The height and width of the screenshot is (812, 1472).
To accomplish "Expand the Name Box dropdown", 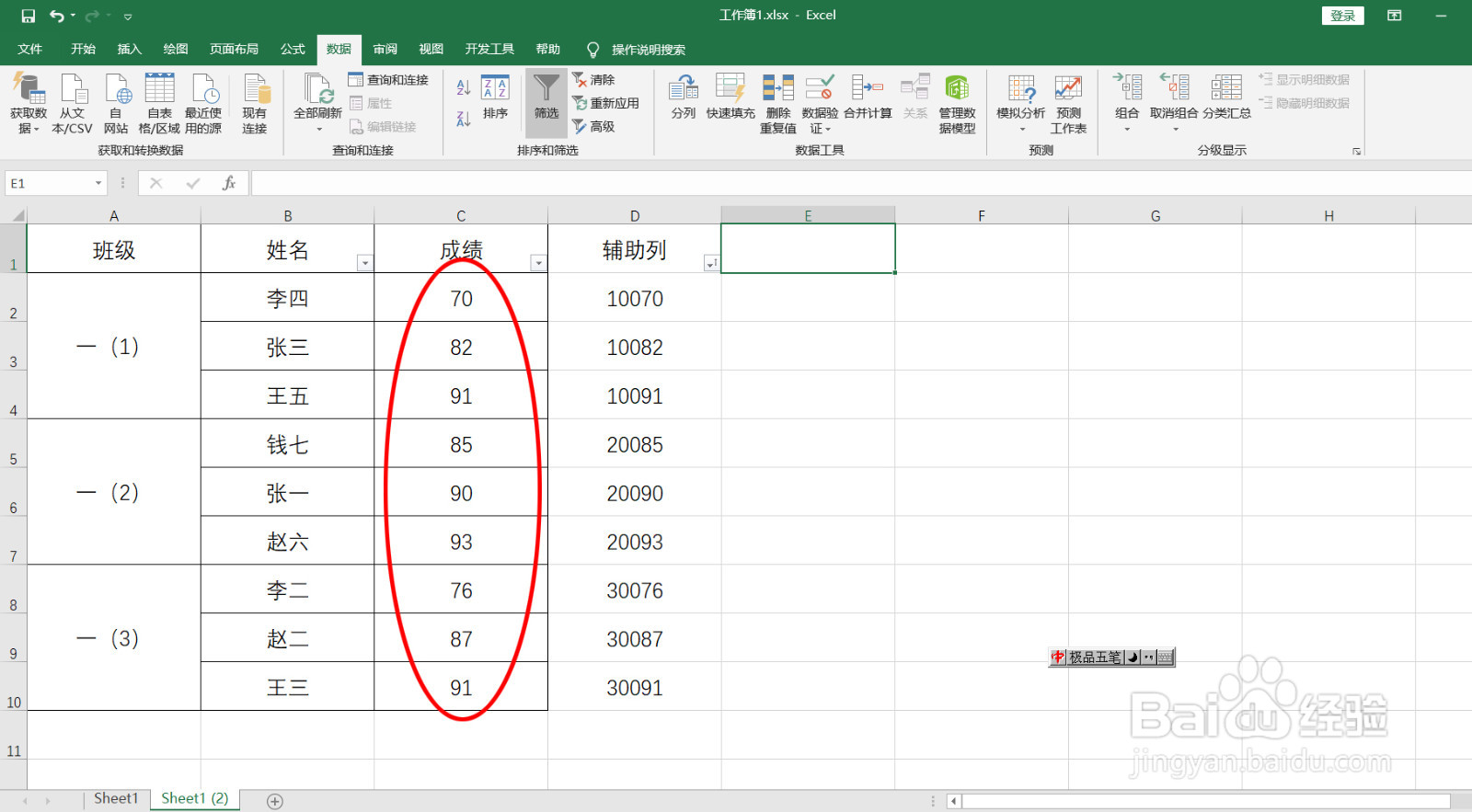I will click(98, 183).
